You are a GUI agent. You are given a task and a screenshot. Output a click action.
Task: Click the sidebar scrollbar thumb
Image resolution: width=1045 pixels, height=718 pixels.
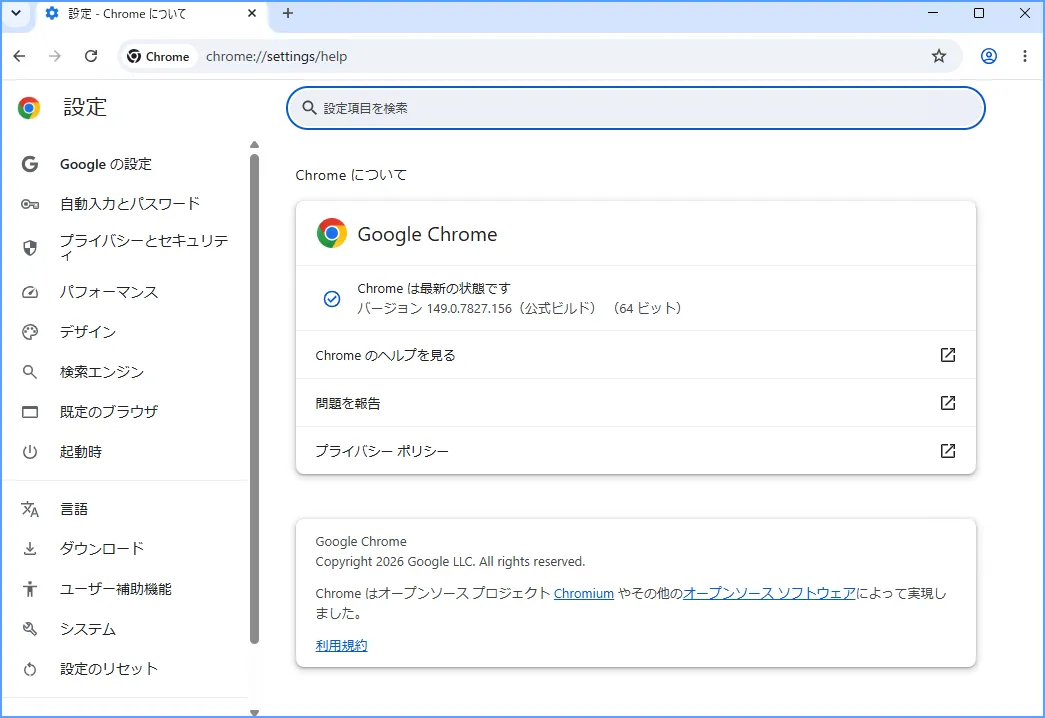[x=254, y=399]
